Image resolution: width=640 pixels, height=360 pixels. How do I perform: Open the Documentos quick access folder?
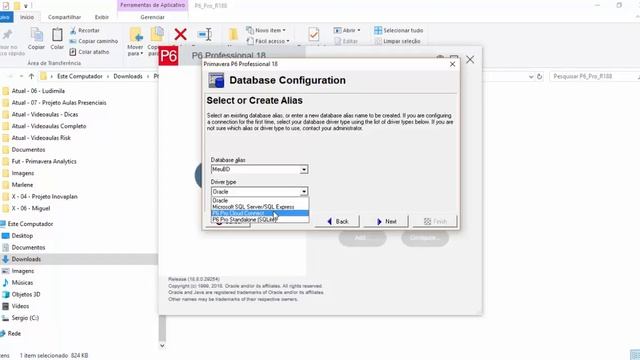pos(28,150)
